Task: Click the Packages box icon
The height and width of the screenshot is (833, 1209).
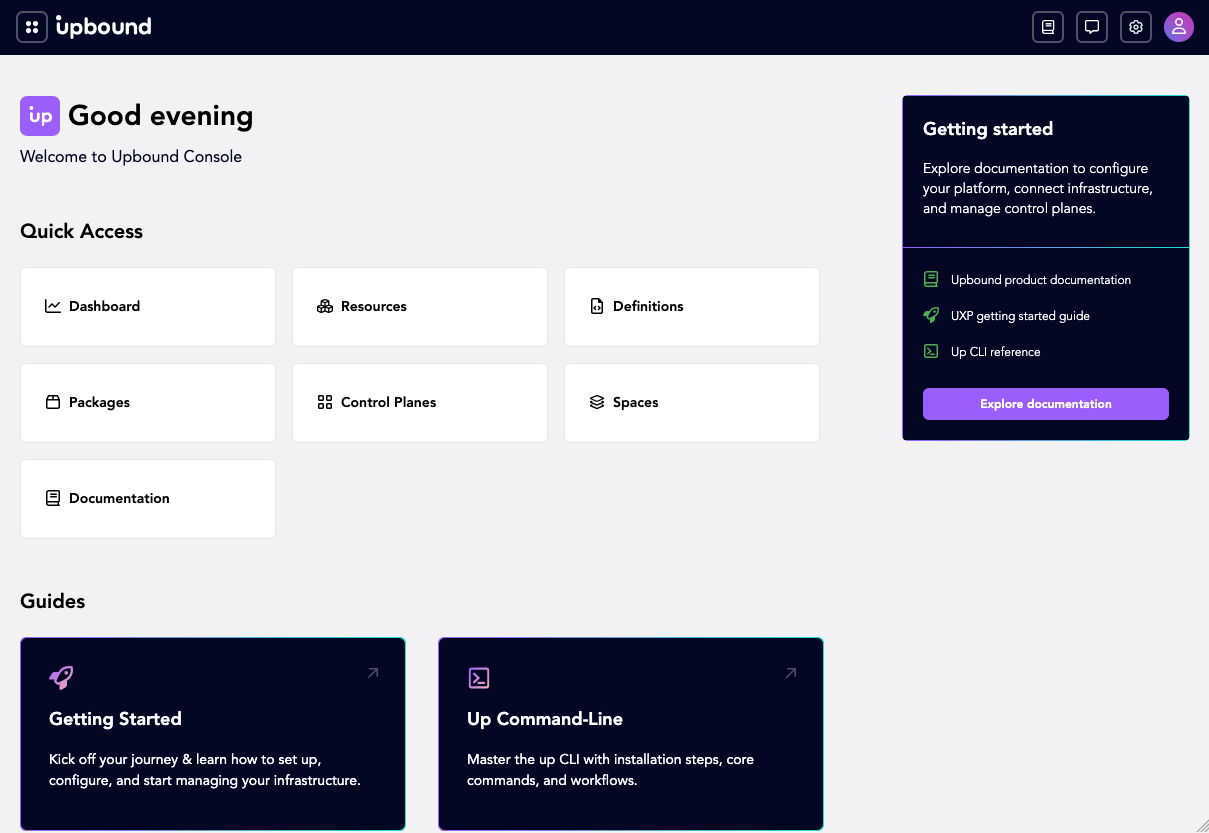Action: 53,402
